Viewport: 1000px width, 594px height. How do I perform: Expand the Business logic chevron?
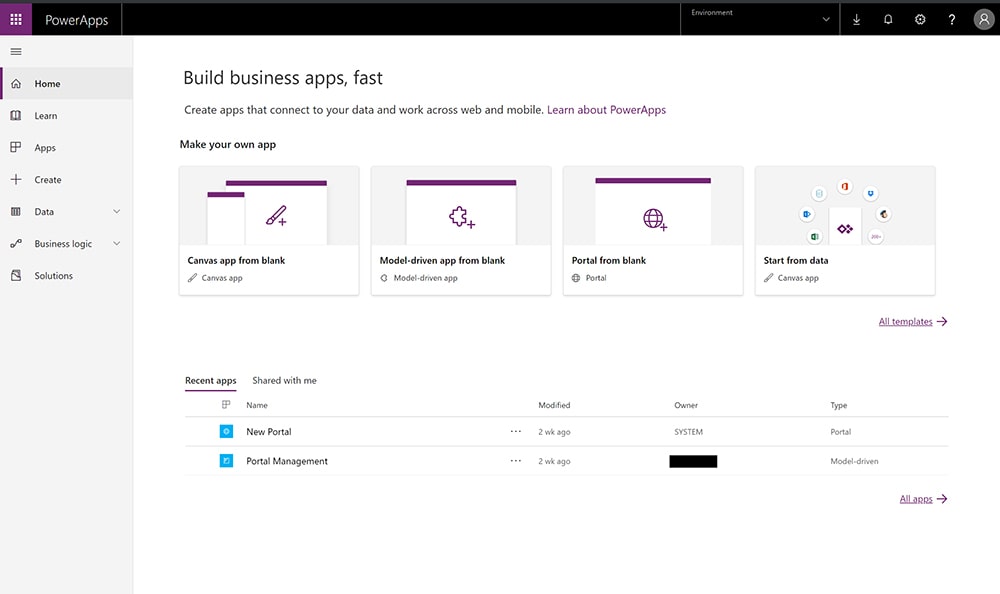point(117,243)
